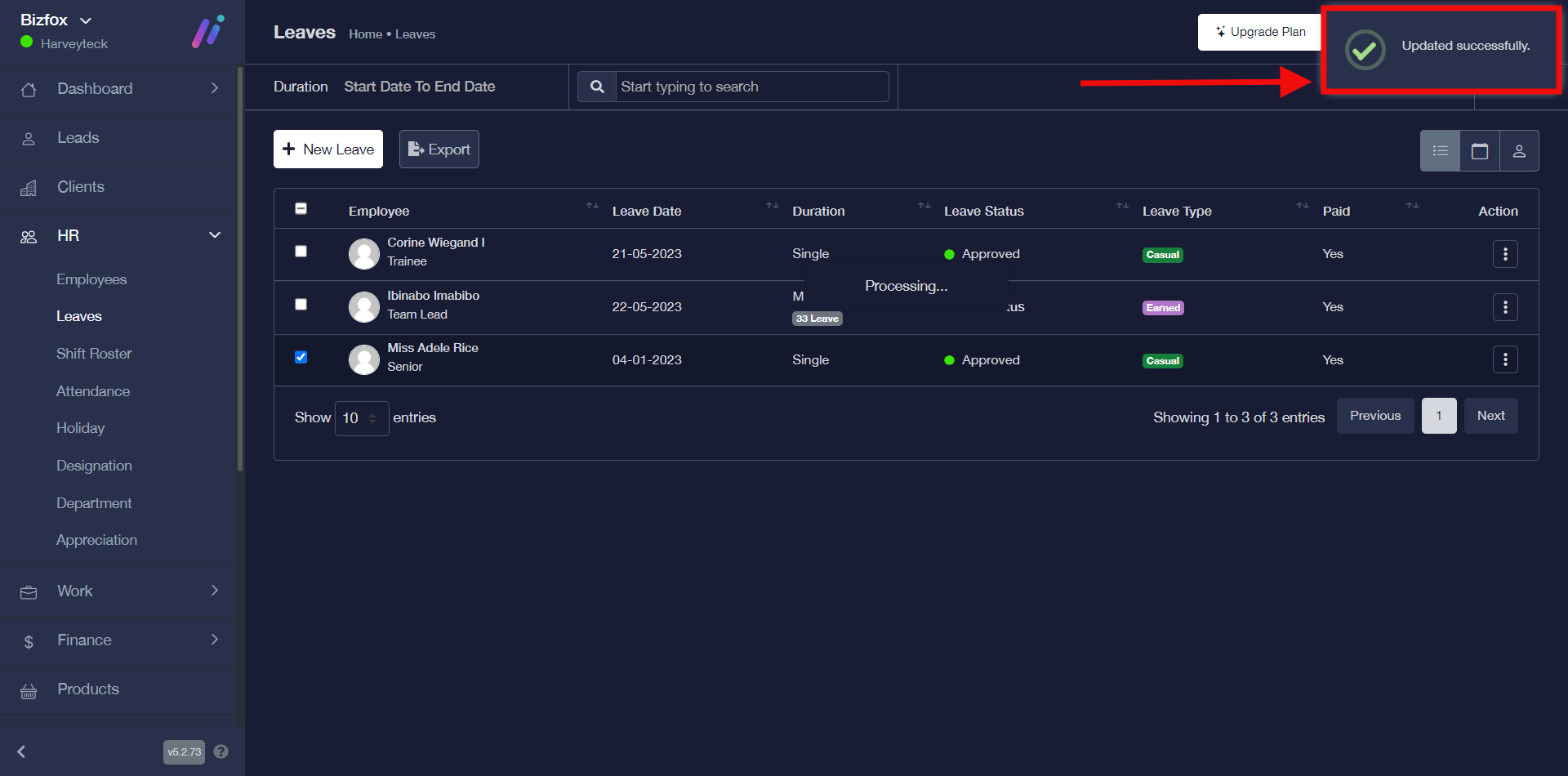This screenshot has width=1568, height=776.
Task: Go to Attendance in the sidebar
Action: tap(93, 391)
